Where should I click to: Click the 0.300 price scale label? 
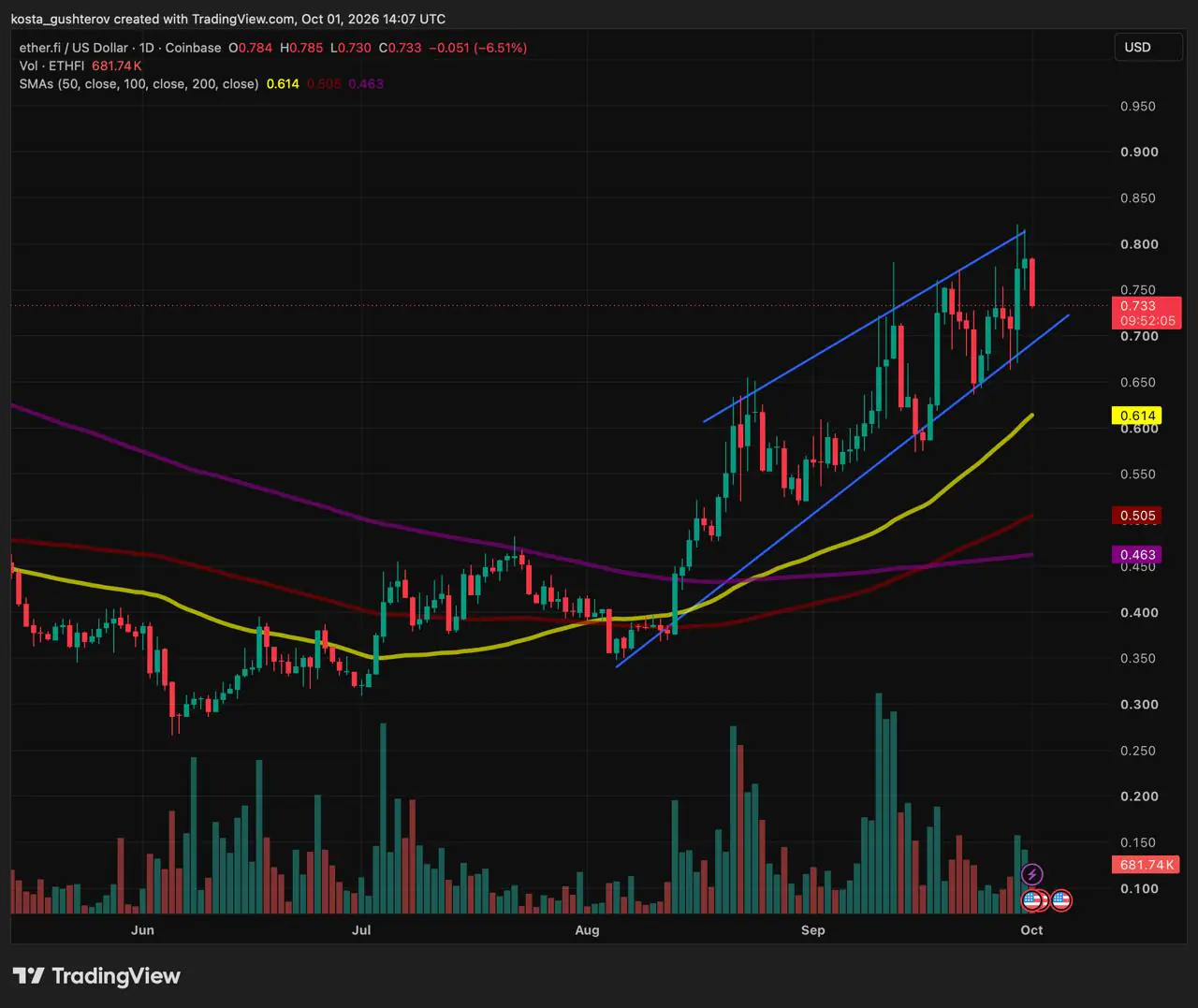(1139, 705)
